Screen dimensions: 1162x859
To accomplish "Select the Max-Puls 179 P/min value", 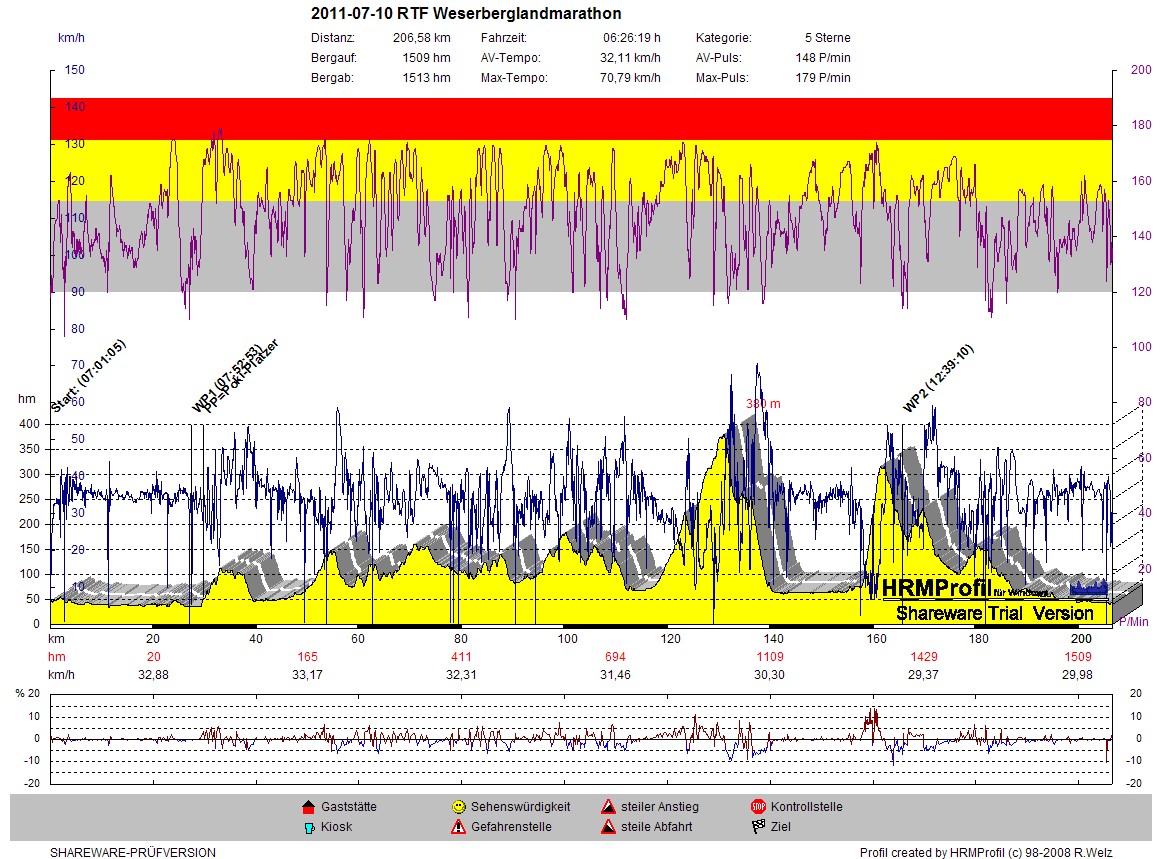I will pyautogui.click(x=828, y=78).
